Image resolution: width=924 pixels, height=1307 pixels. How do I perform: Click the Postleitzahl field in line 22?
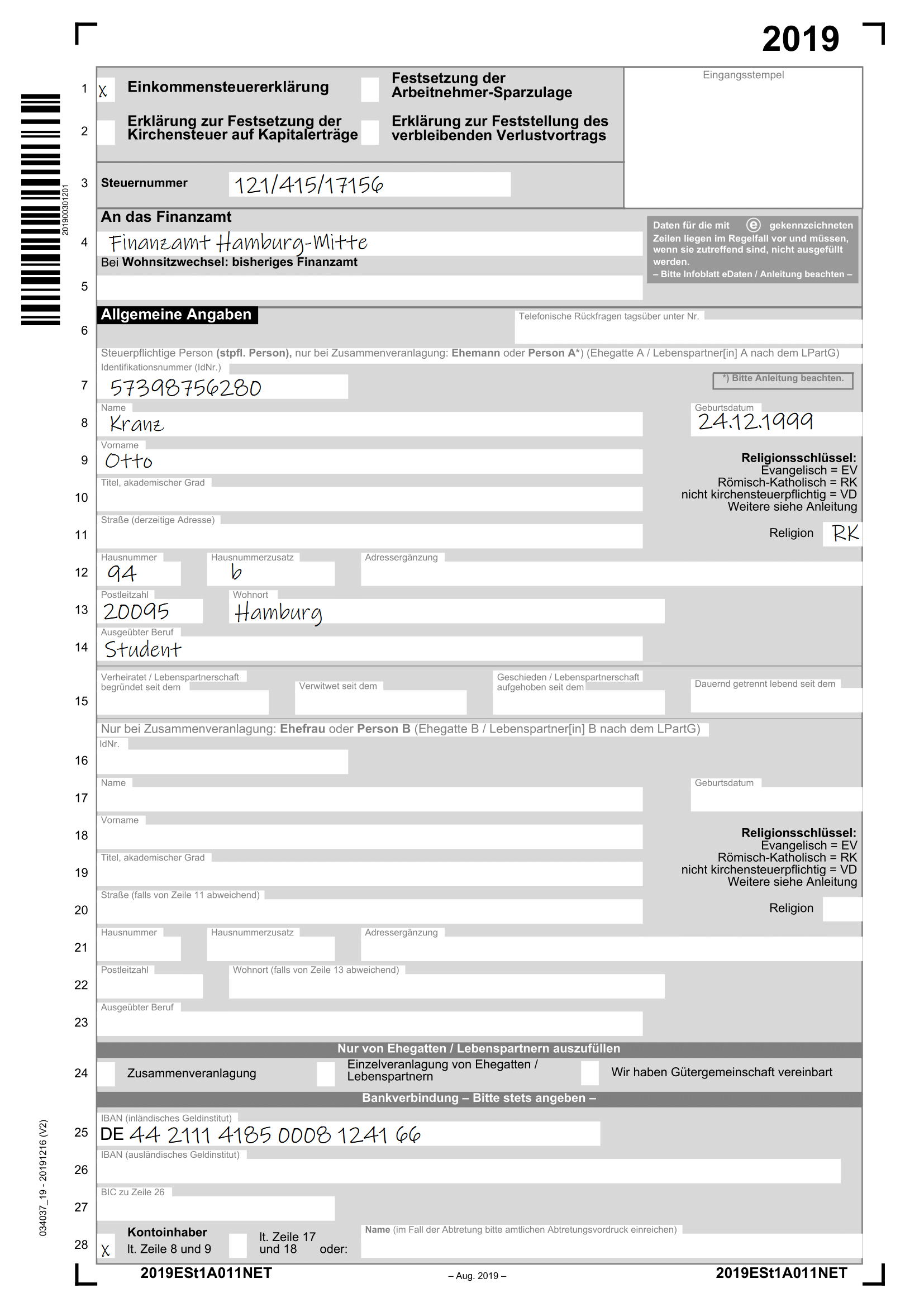[150, 987]
